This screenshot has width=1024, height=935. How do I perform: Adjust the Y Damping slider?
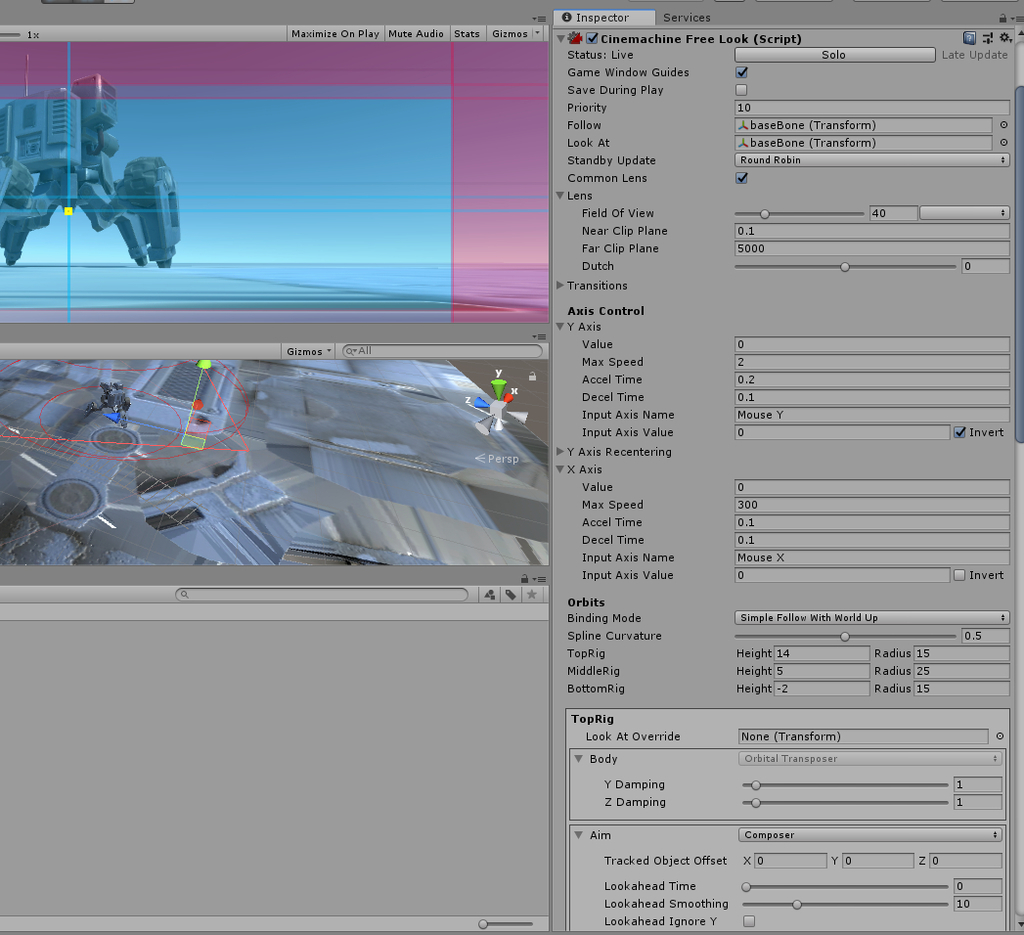click(x=845, y=785)
